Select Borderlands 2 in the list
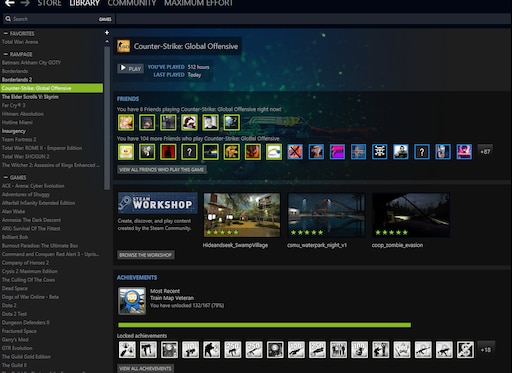The width and height of the screenshot is (512, 373). (17, 80)
